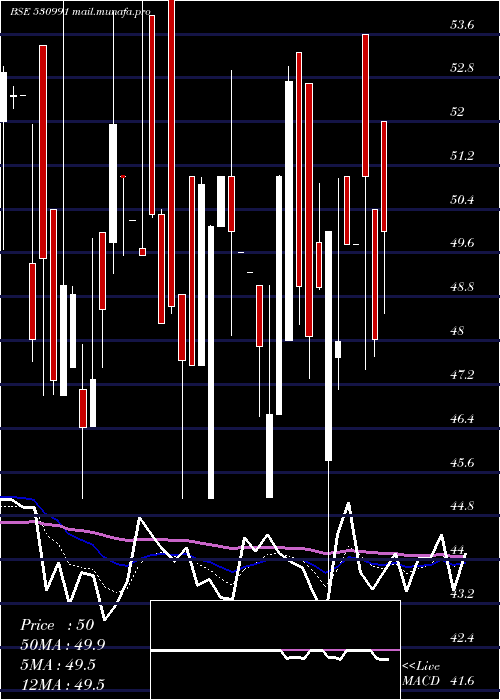This screenshot has width=500, height=700.
Task: Click the 42.4 price axis label
Action: (x=462, y=638)
